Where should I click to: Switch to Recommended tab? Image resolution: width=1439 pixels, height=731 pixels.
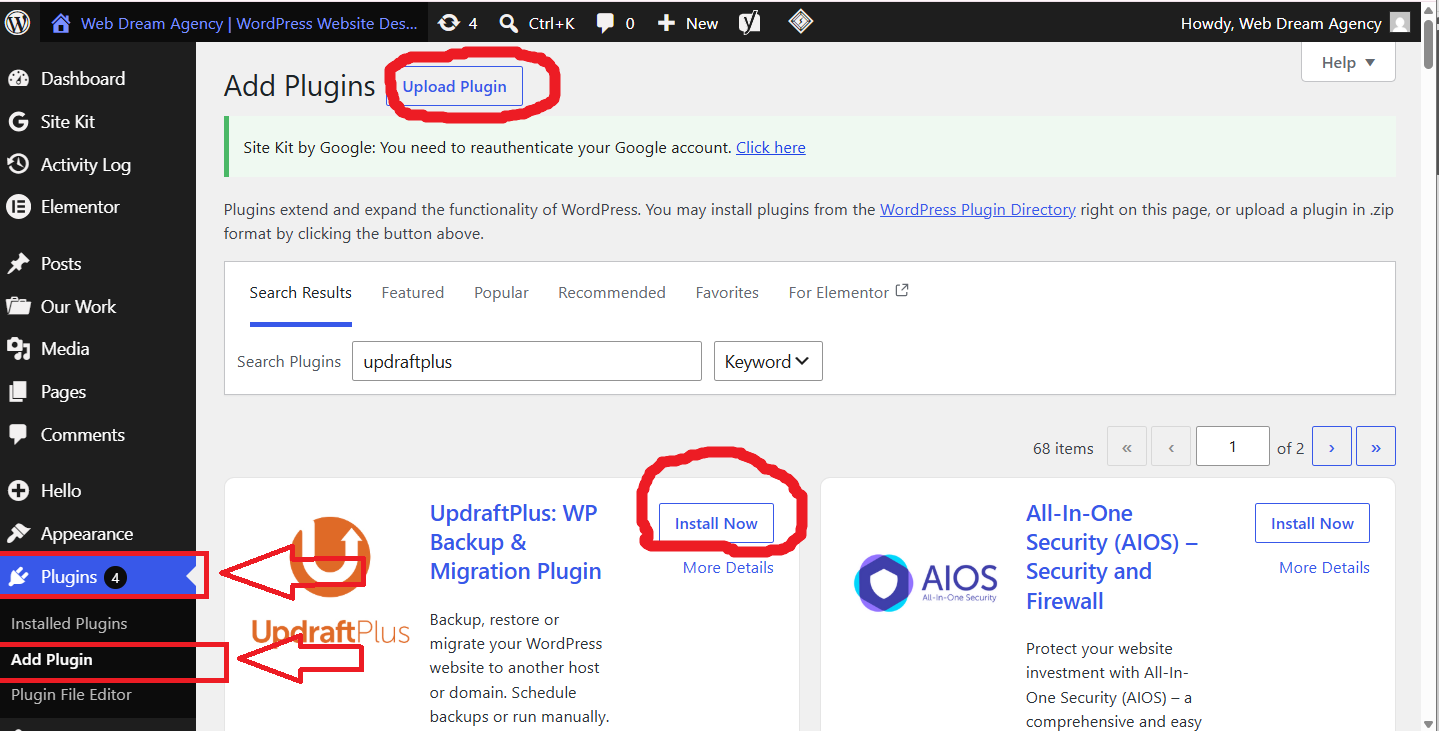[612, 292]
